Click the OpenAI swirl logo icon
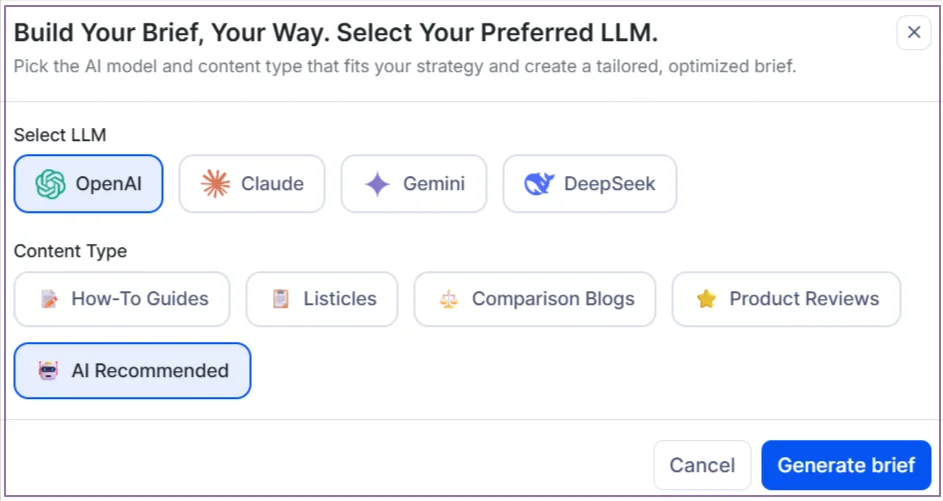943x501 pixels. coord(50,184)
